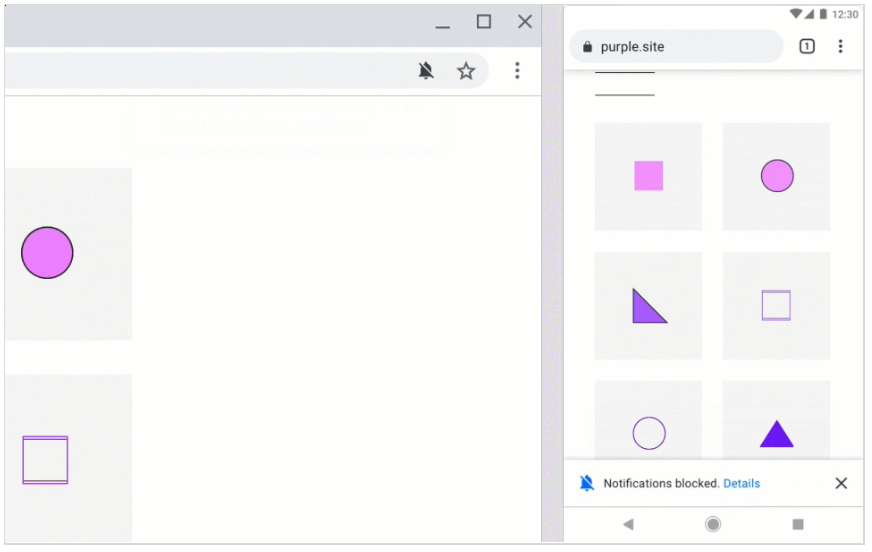Tap the outlined square tile on mobile
This screenshot has height=552, width=872.
pyautogui.click(x=776, y=305)
